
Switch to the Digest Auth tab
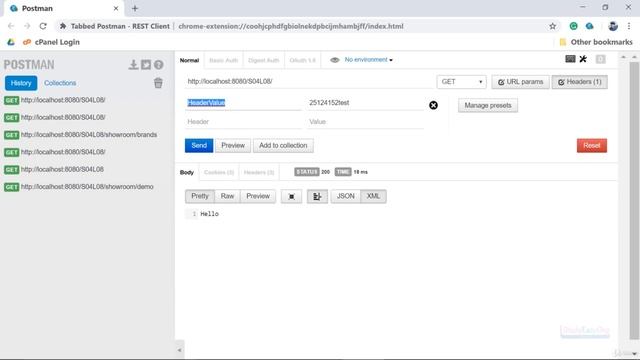click(263, 60)
